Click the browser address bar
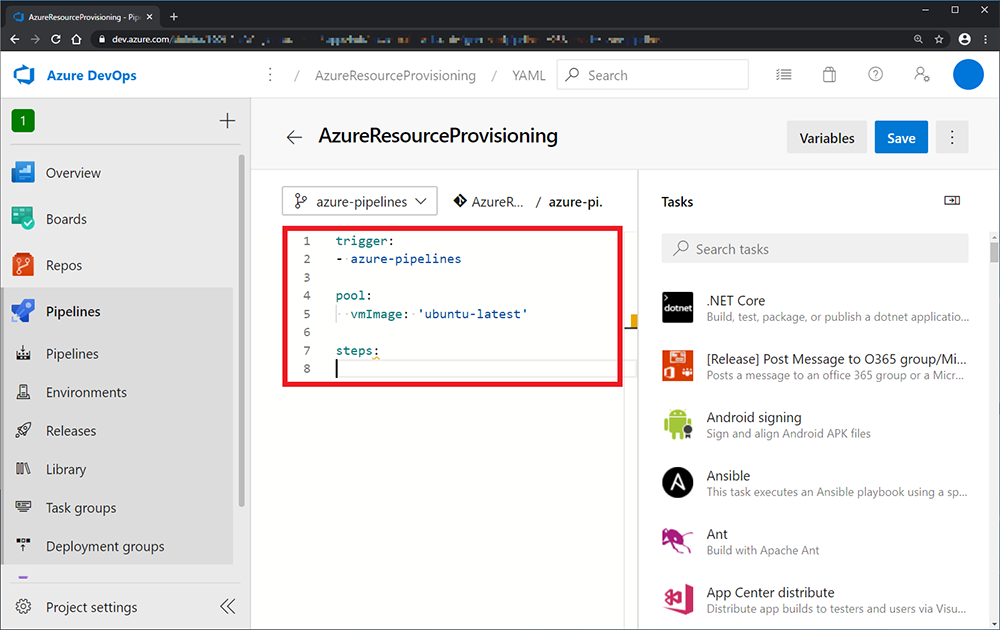1000x630 pixels. tap(497, 40)
